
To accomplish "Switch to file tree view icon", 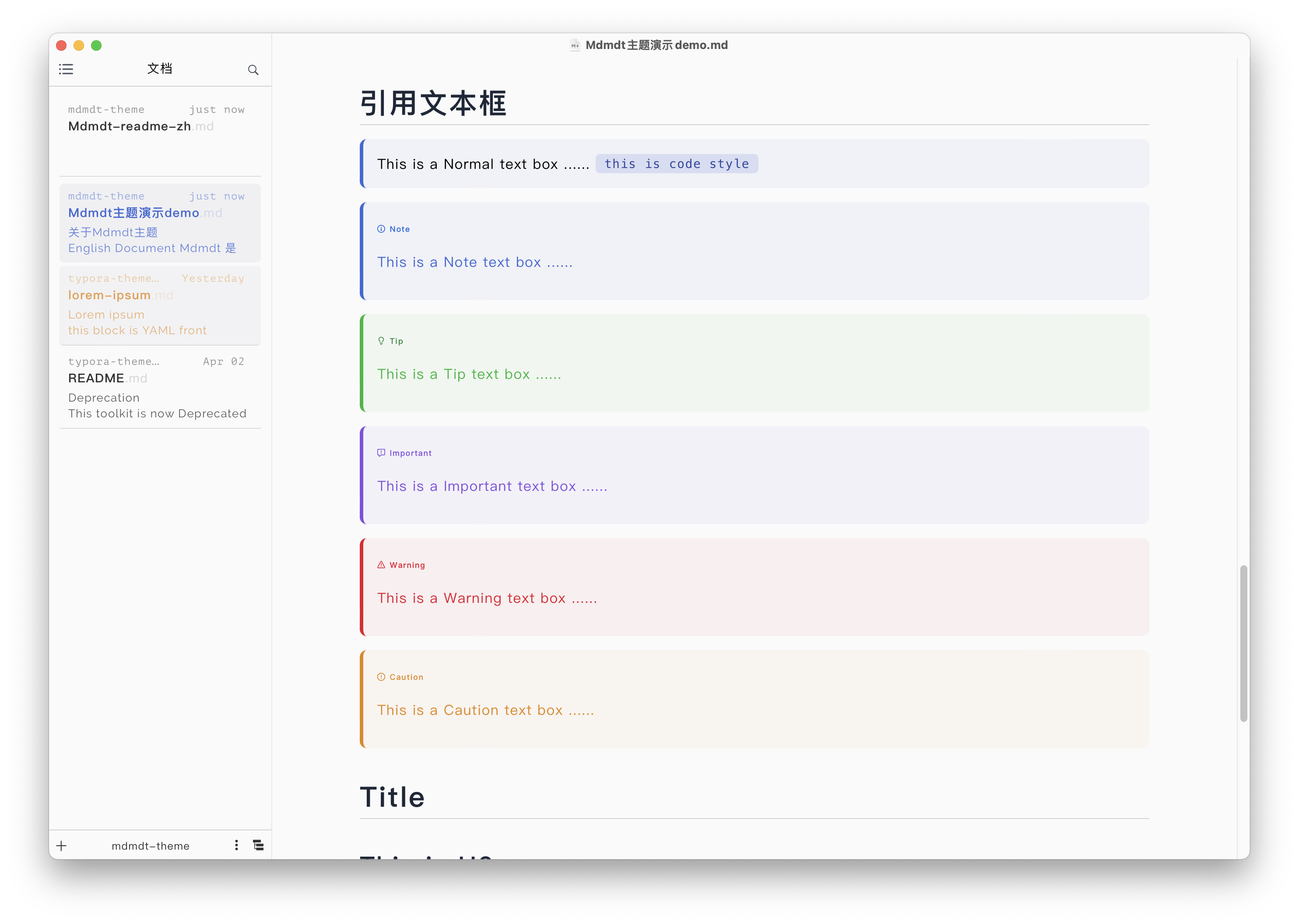I will (x=258, y=845).
